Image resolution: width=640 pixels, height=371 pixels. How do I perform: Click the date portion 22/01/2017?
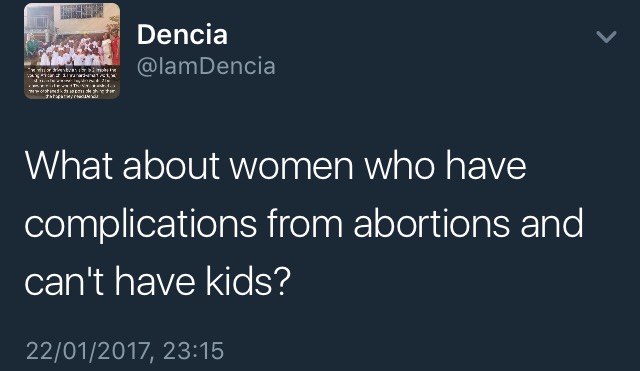(87, 351)
